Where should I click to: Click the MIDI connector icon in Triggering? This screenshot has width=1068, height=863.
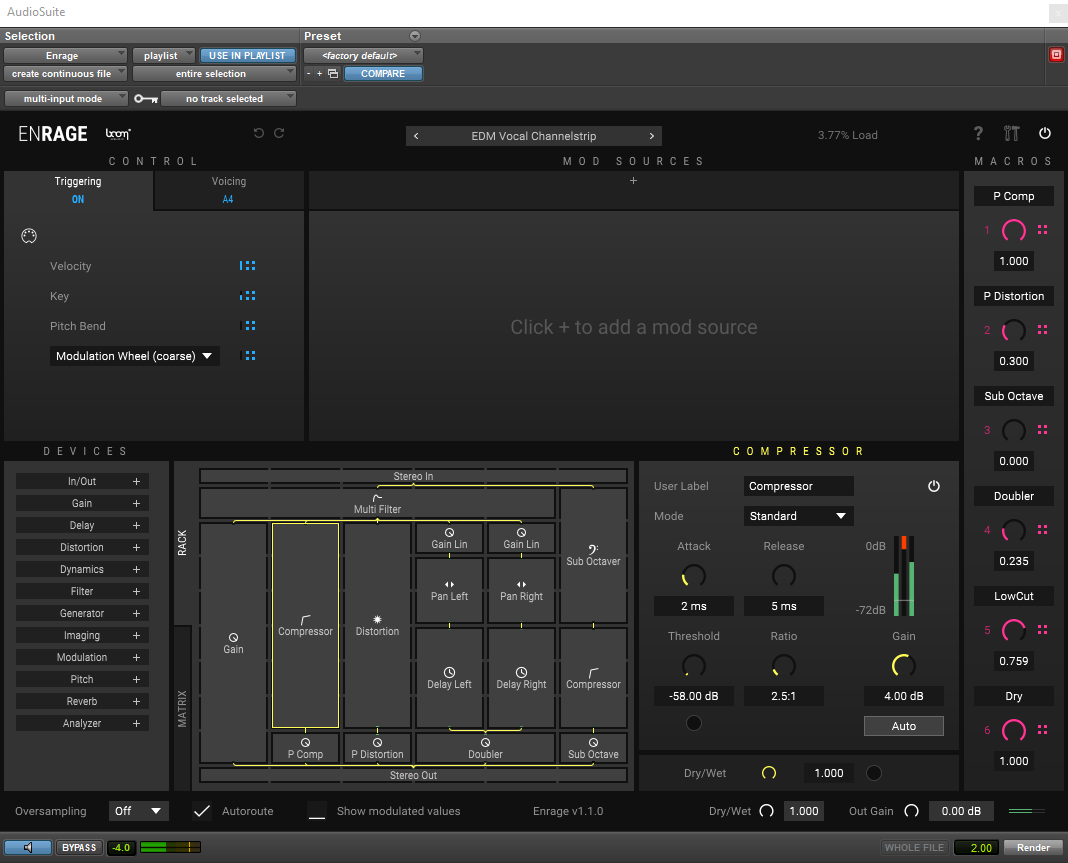tap(29, 236)
